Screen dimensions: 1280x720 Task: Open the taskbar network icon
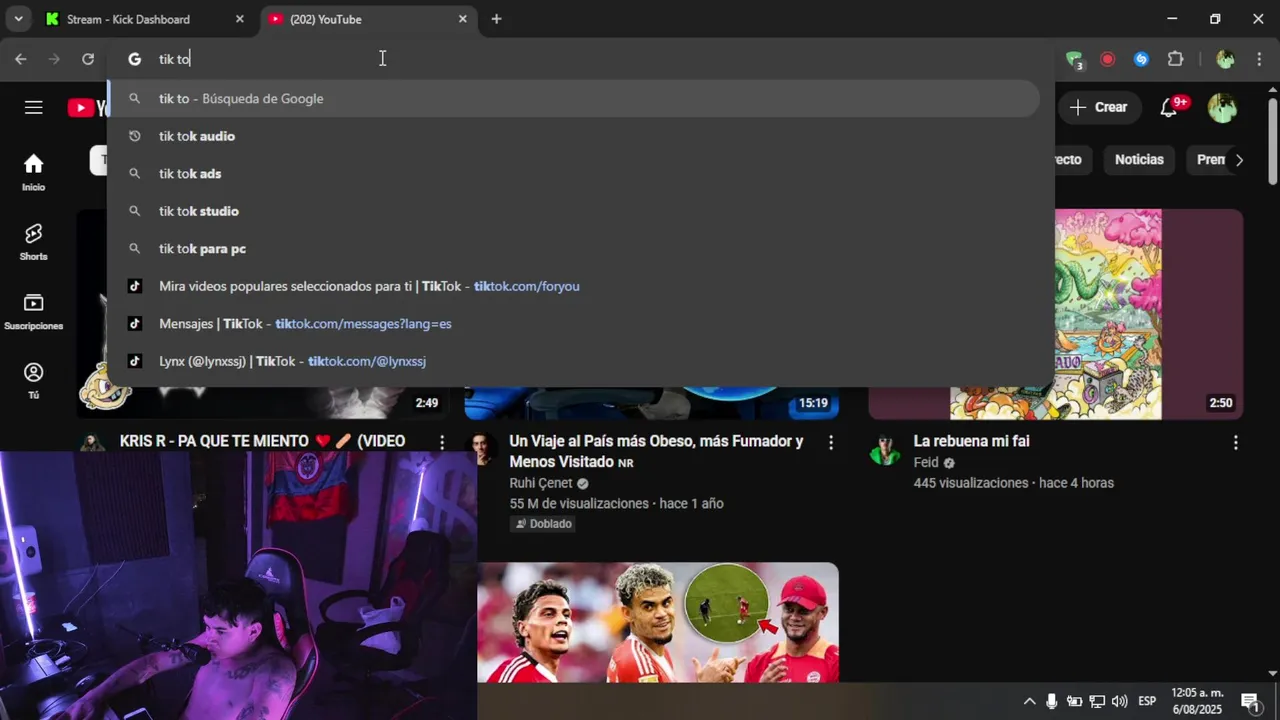[x=1097, y=701]
